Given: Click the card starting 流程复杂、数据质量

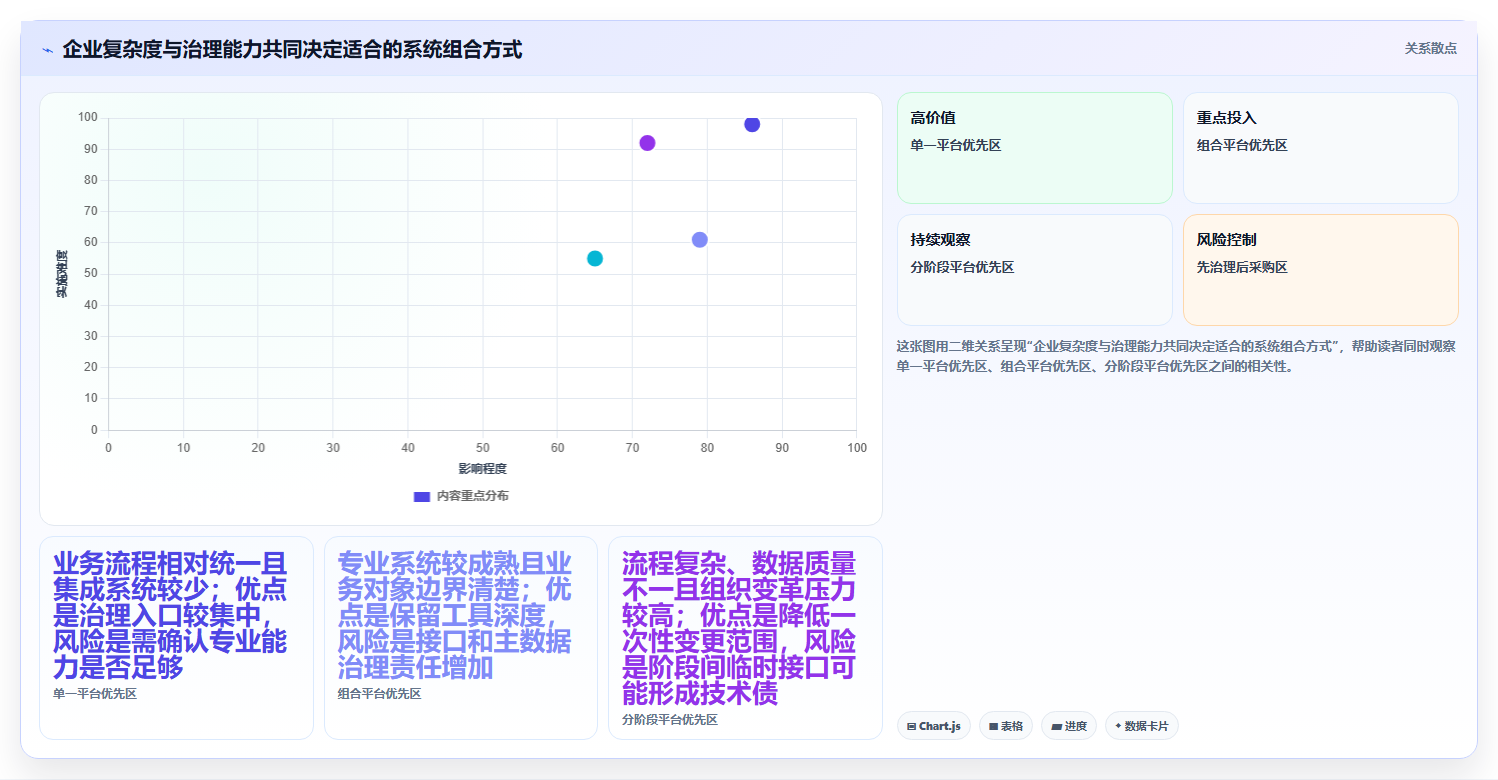Looking at the screenshot, I should tap(745, 638).
